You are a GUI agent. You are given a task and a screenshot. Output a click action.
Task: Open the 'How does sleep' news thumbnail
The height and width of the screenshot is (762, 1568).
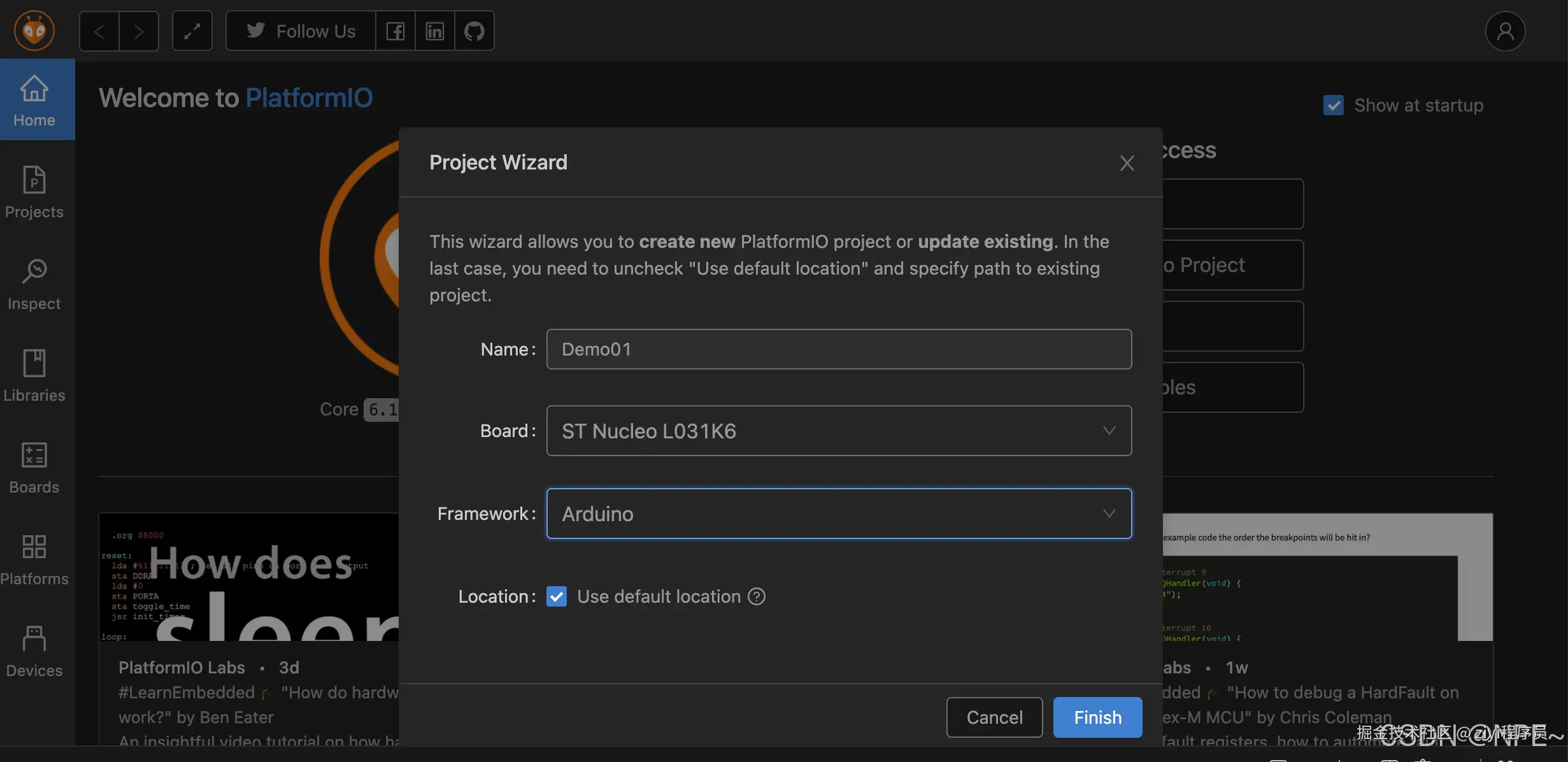pos(249,577)
